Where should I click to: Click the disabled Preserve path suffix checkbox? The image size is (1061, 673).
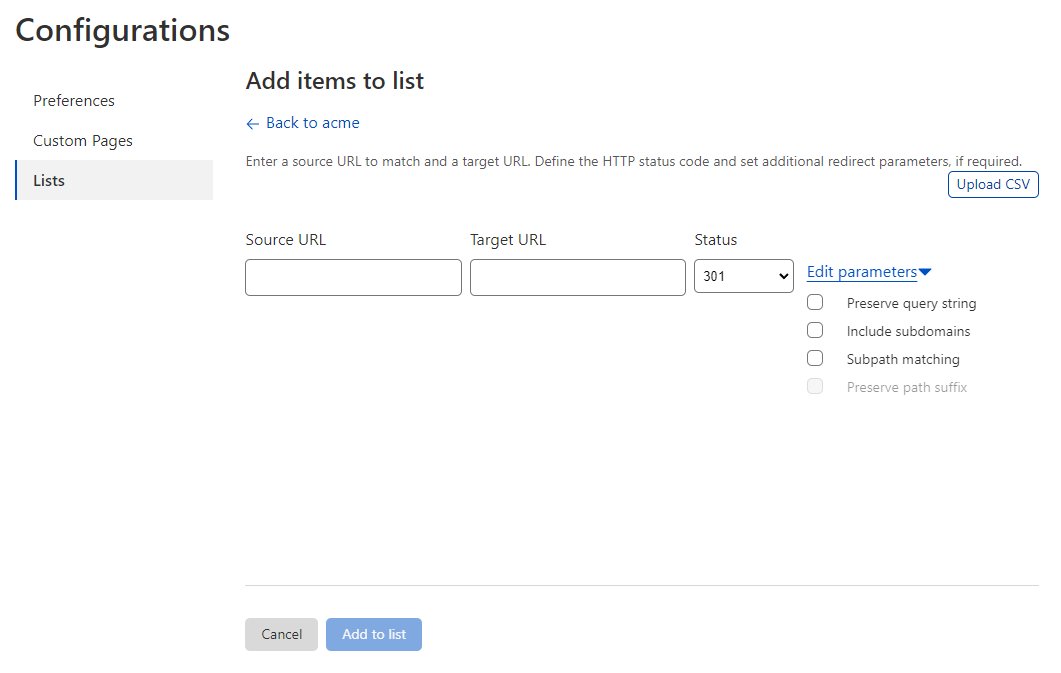click(x=815, y=386)
